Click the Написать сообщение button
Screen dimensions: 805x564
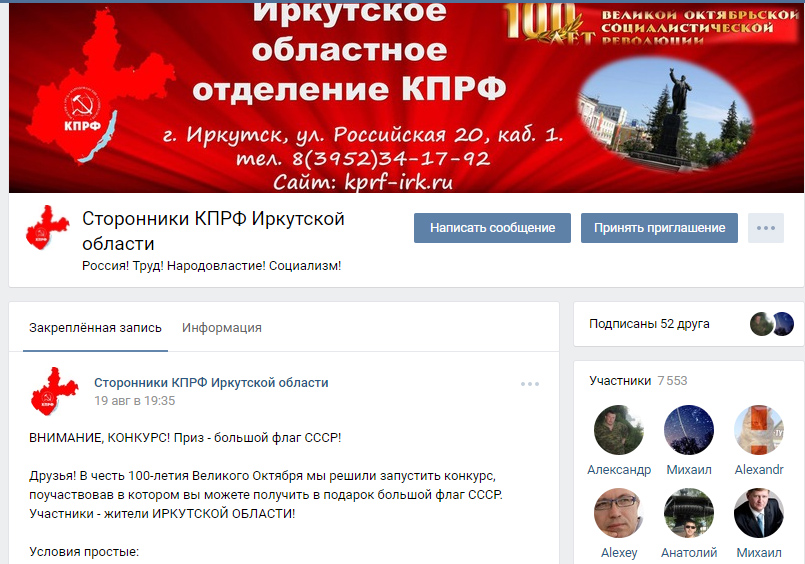tap(492, 228)
